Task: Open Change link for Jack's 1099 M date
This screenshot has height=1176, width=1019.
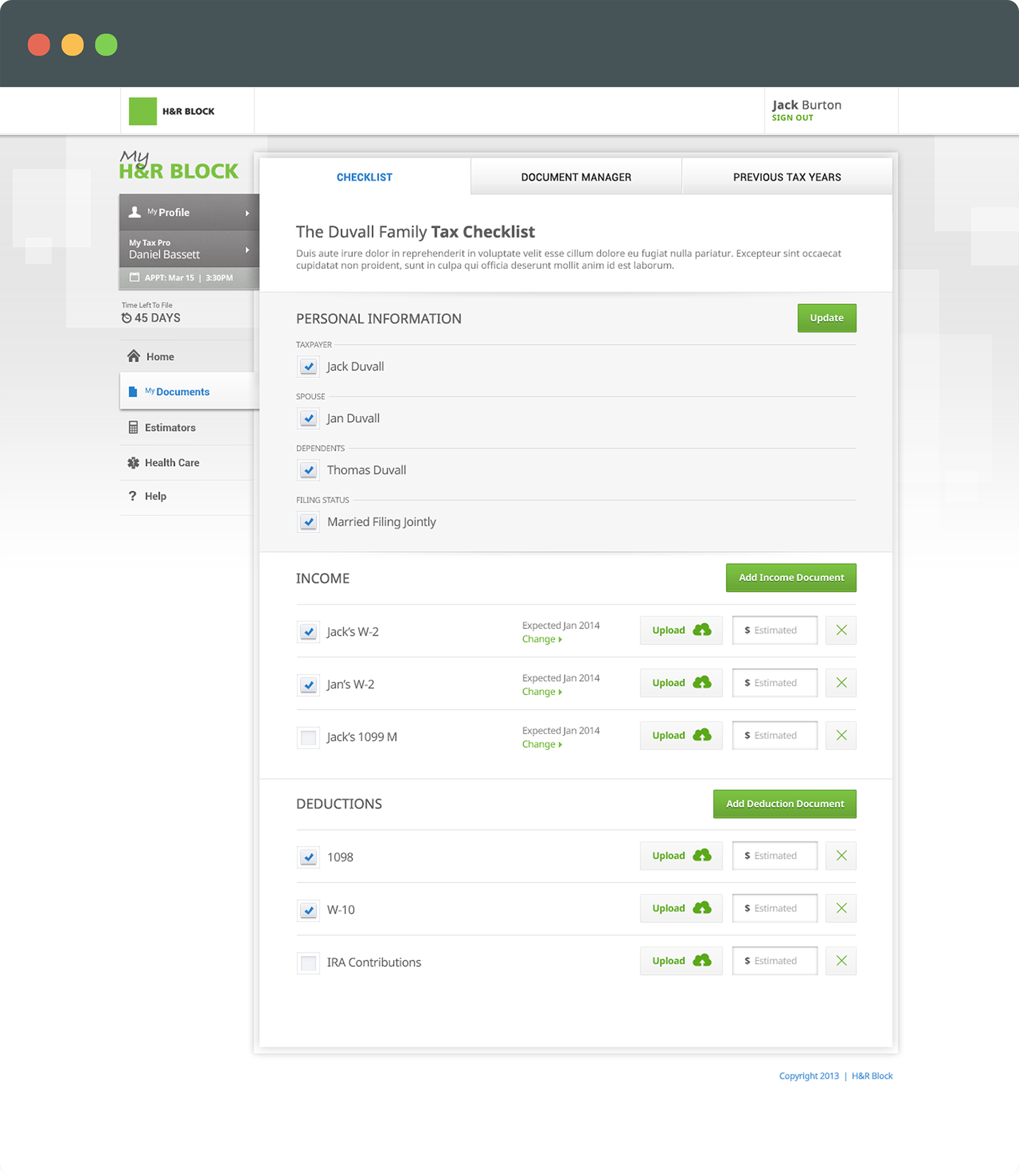Action: [x=541, y=744]
